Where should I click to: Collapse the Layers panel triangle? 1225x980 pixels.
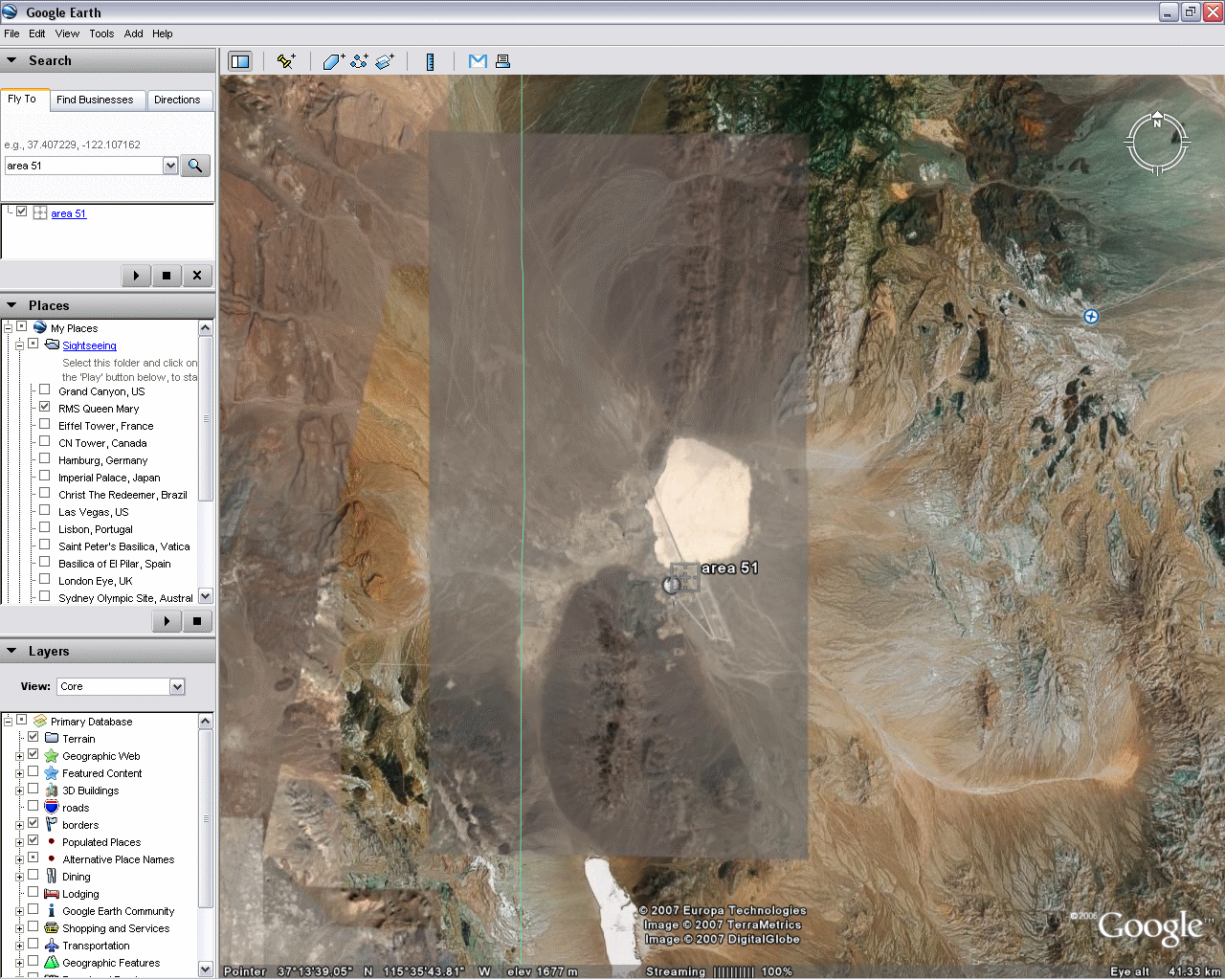(12, 651)
